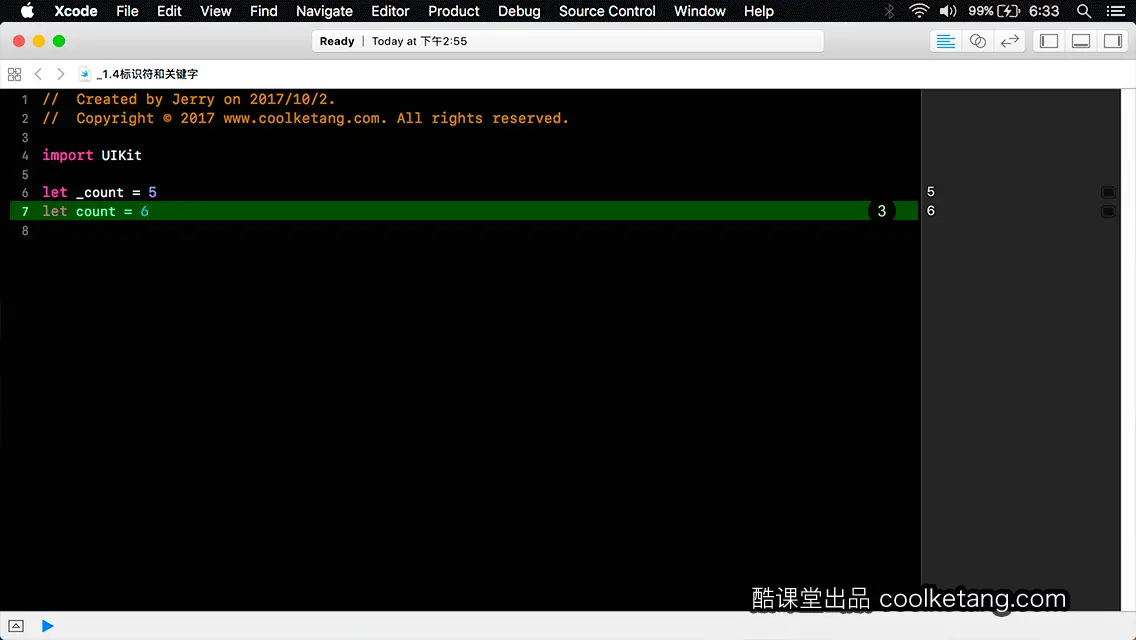Show the Assistant editor
This screenshot has height=640, width=1136.
coord(977,41)
